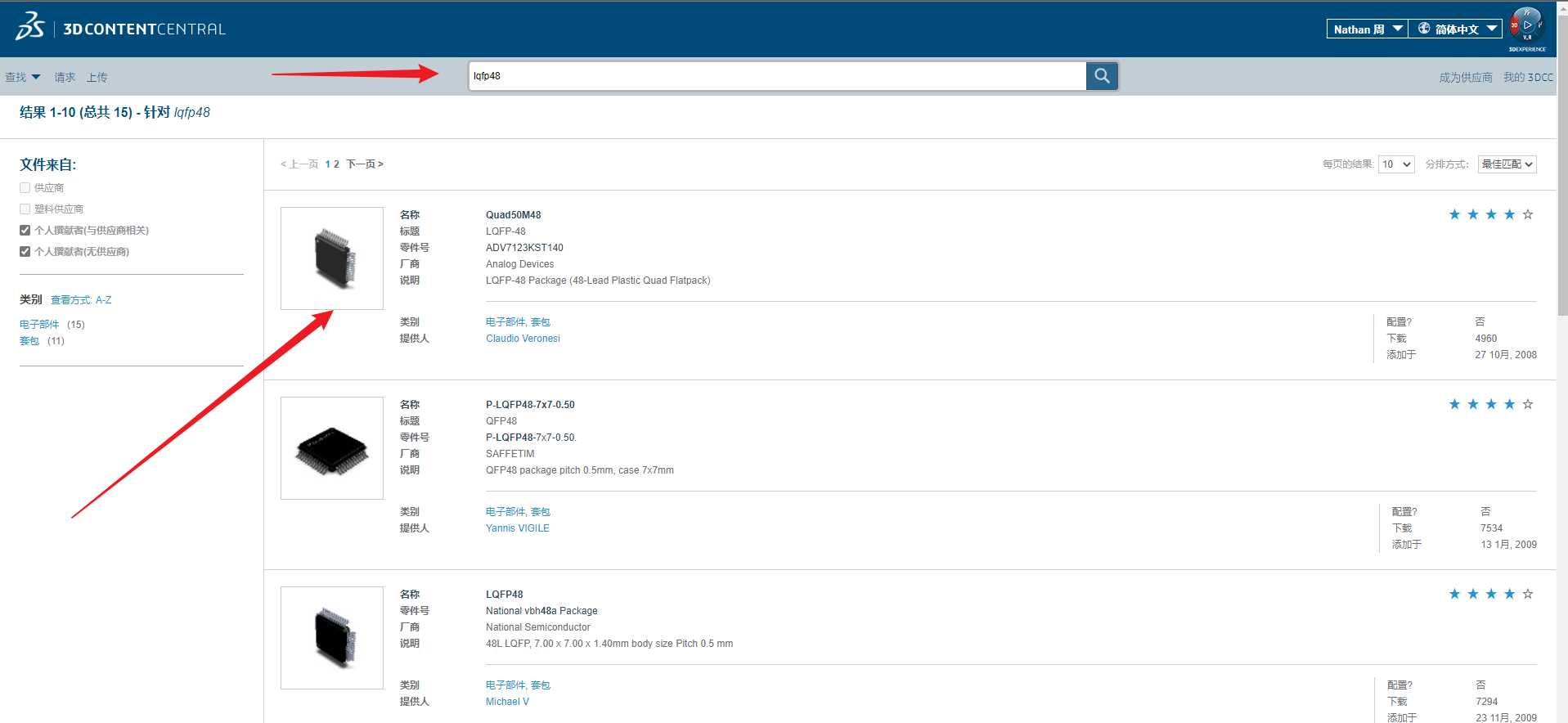This screenshot has width=1568, height=723.
Task: Click the SAFFETIM manufacturer text
Action: pyautogui.click(x=510, y=454)
